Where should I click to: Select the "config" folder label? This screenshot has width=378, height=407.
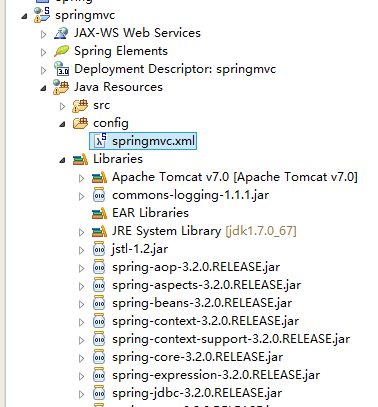[x=111, y=124]
